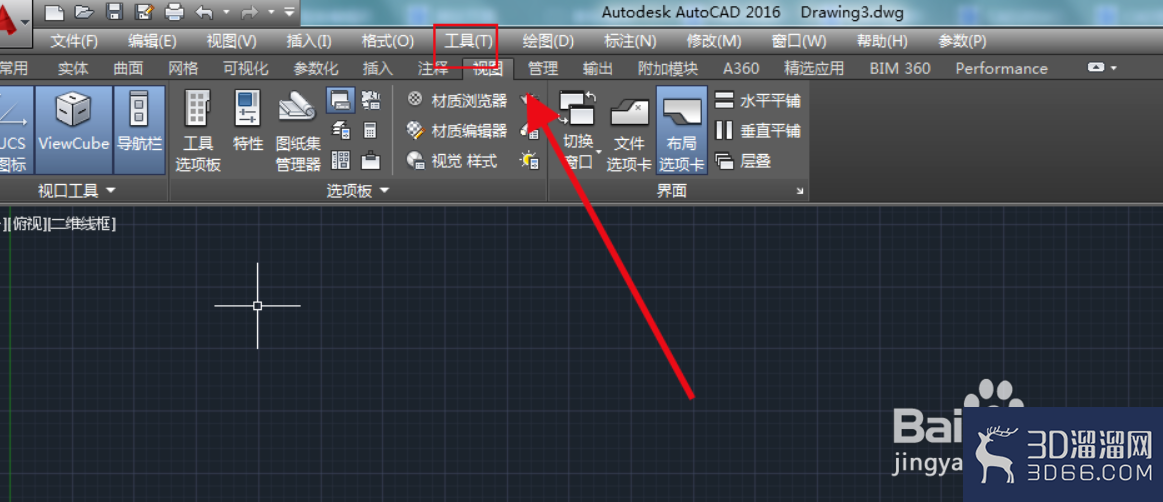Screen dimensions: 1163x502
Task: Open the 视觉 样式 visual styles manager
Action: click(452, 160)
